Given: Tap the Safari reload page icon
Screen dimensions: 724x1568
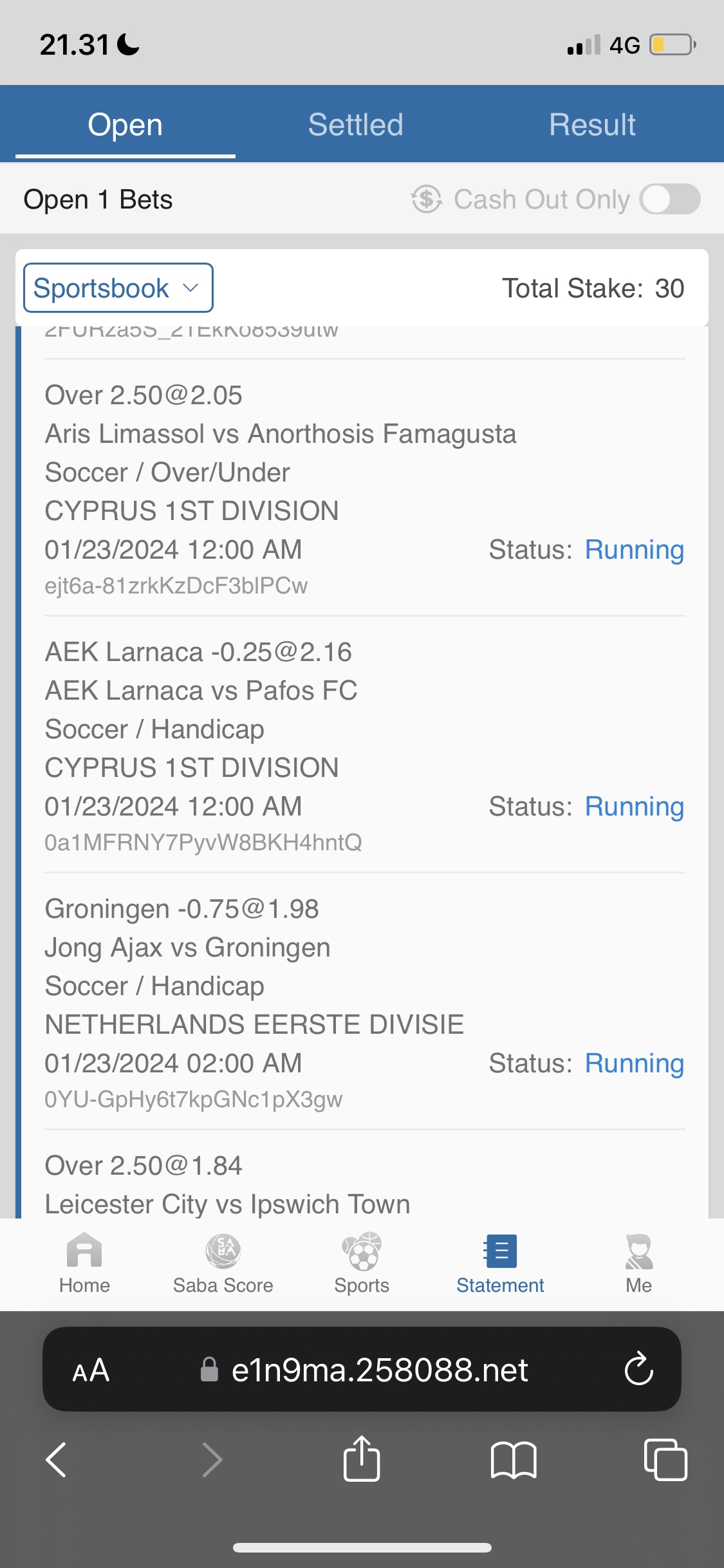Looking at the screenshot, I should (638, 1369).
